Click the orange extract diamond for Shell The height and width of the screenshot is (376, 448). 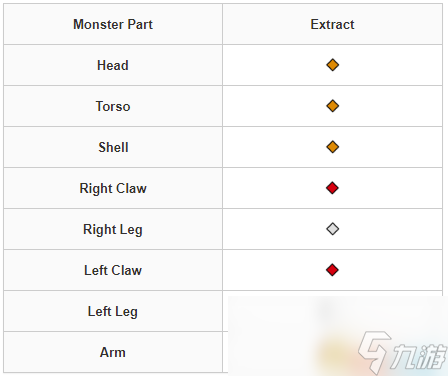(x=332, y=147)
